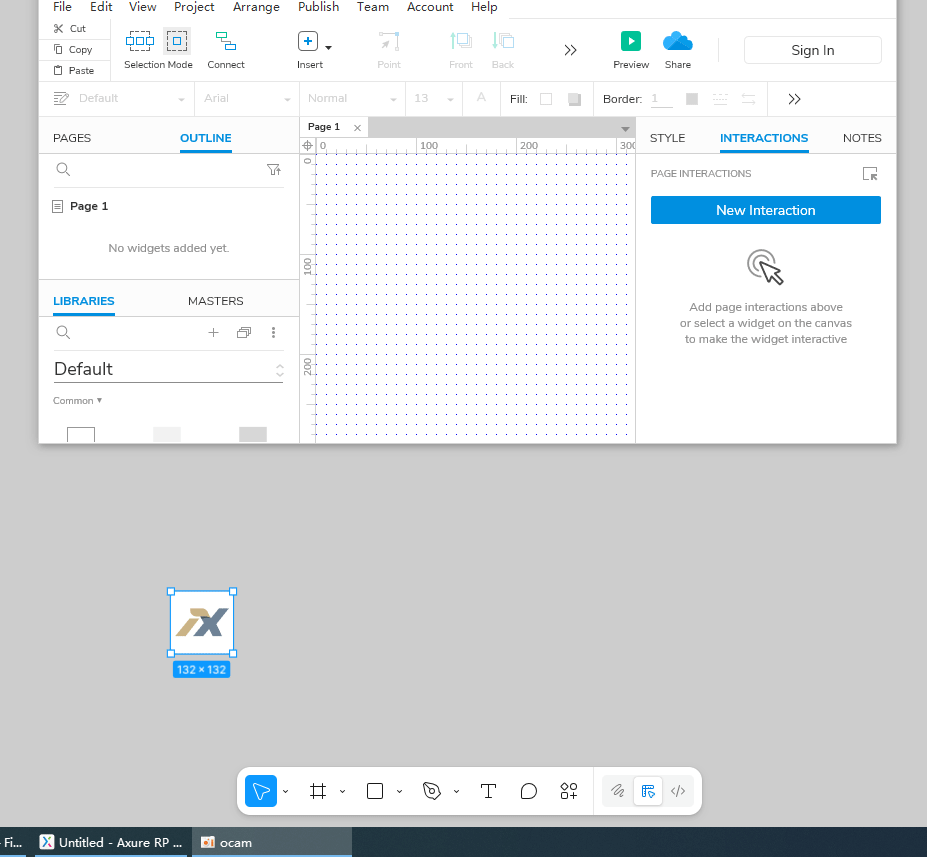Switch to Draw mode toggle
This screenshot has width=927, height=857.
click(x=618, y=791)
